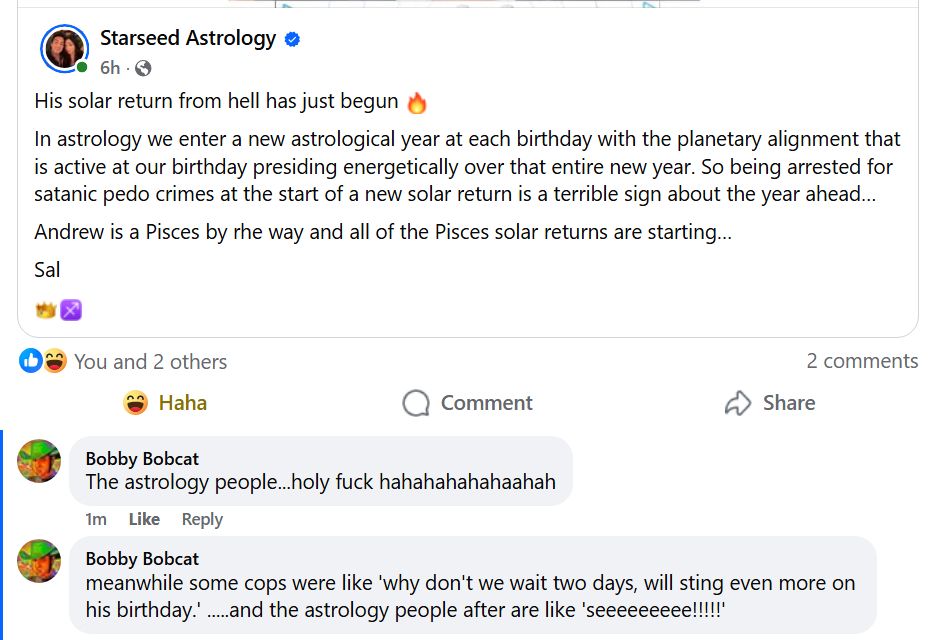
Task: View reactions from You and 2 others
Action: pos(150,362)
